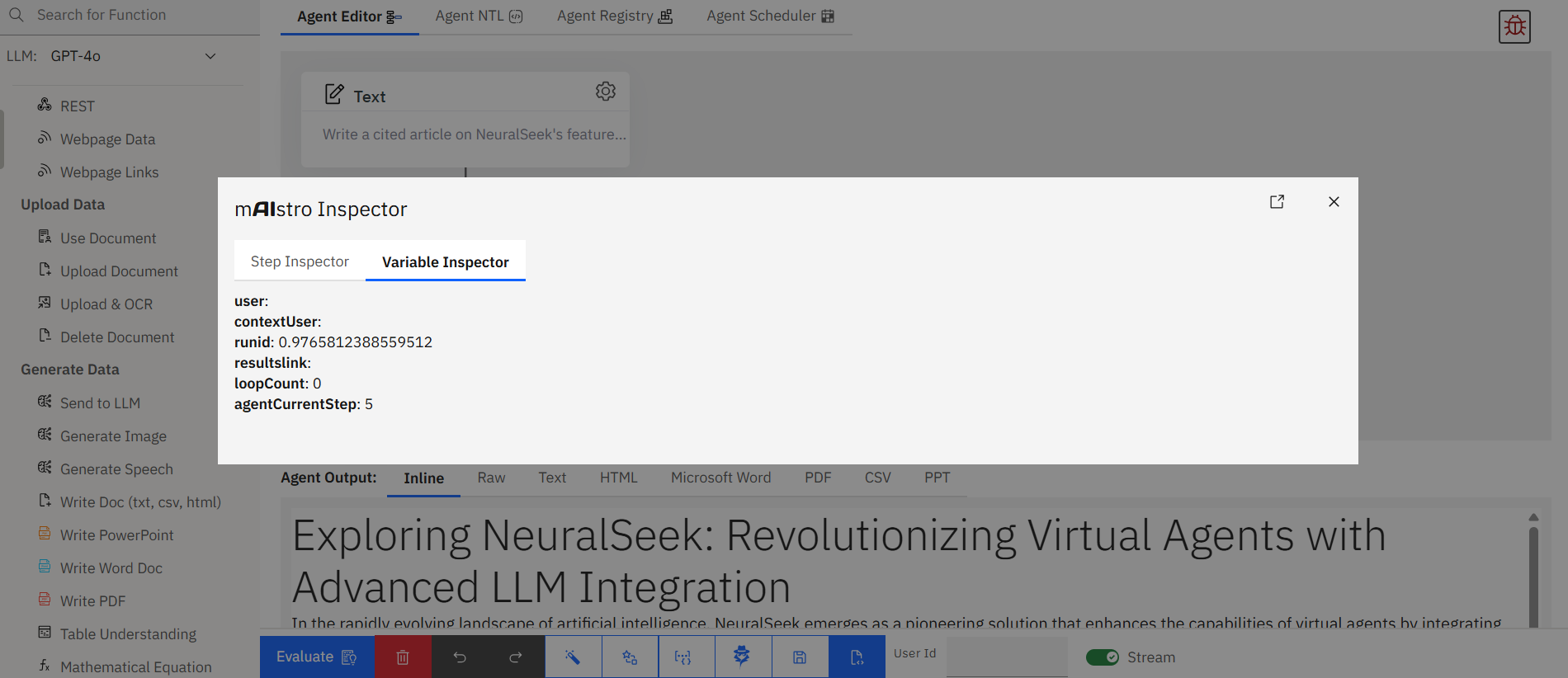1568x678 pixels.
Task: Open the Agent Scheduler tab
Action: pos(771,16)
